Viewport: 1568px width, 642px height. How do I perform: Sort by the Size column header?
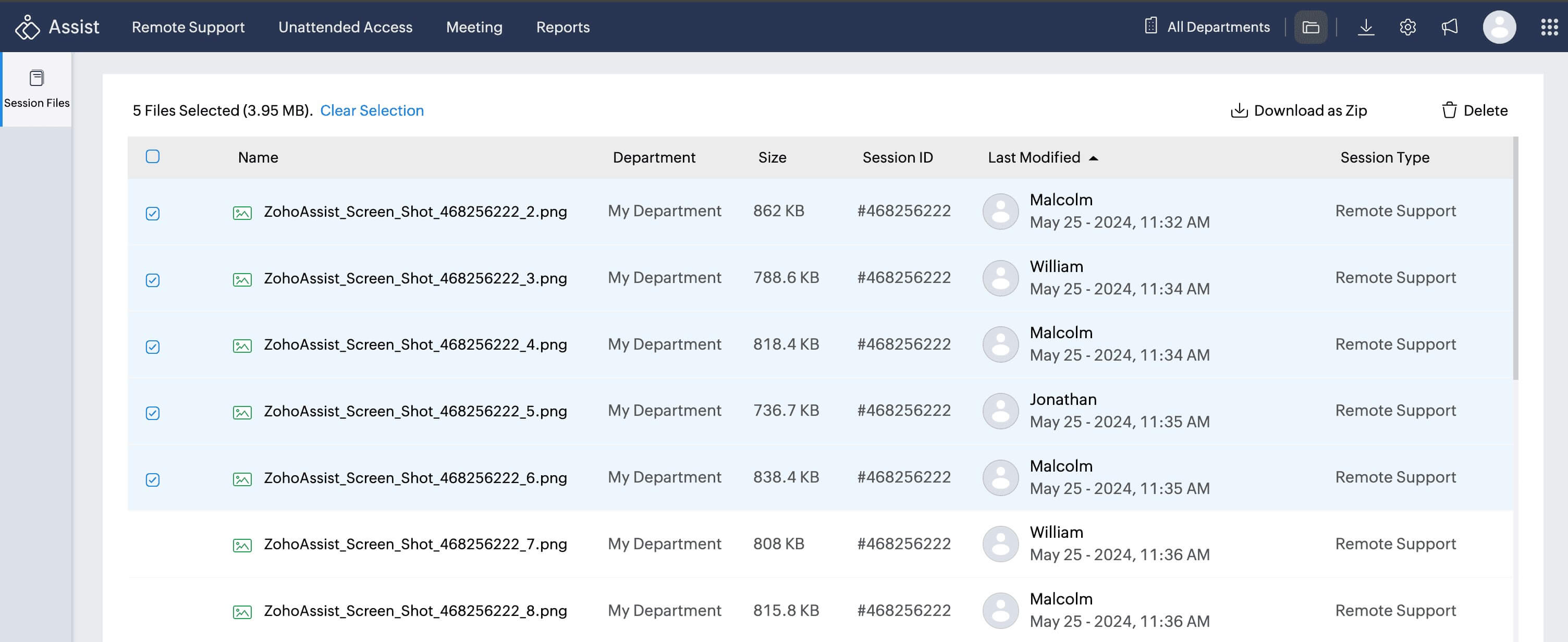click(x=772, y=157)
